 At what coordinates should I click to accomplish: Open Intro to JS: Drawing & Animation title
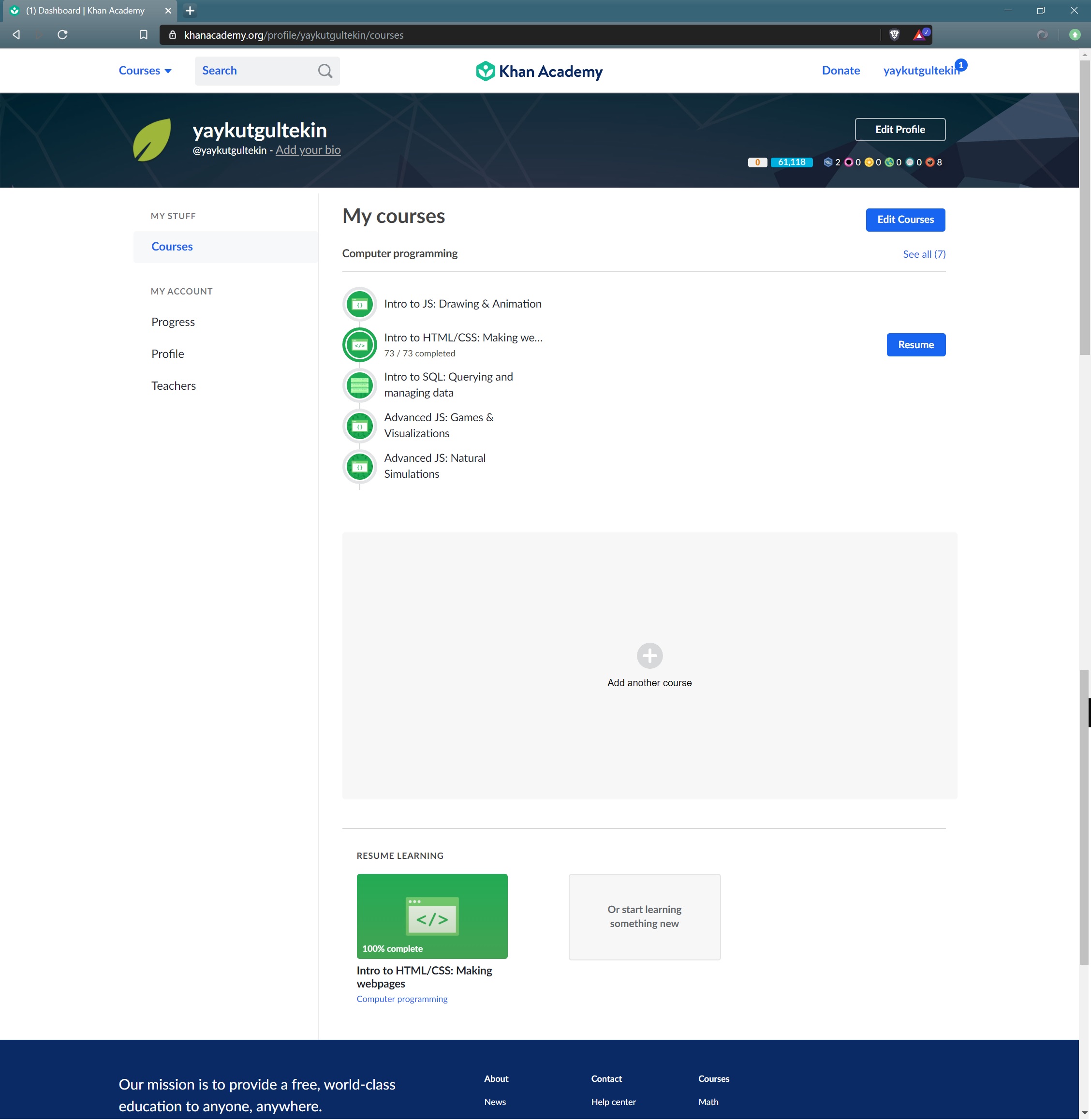click(462, 304)
